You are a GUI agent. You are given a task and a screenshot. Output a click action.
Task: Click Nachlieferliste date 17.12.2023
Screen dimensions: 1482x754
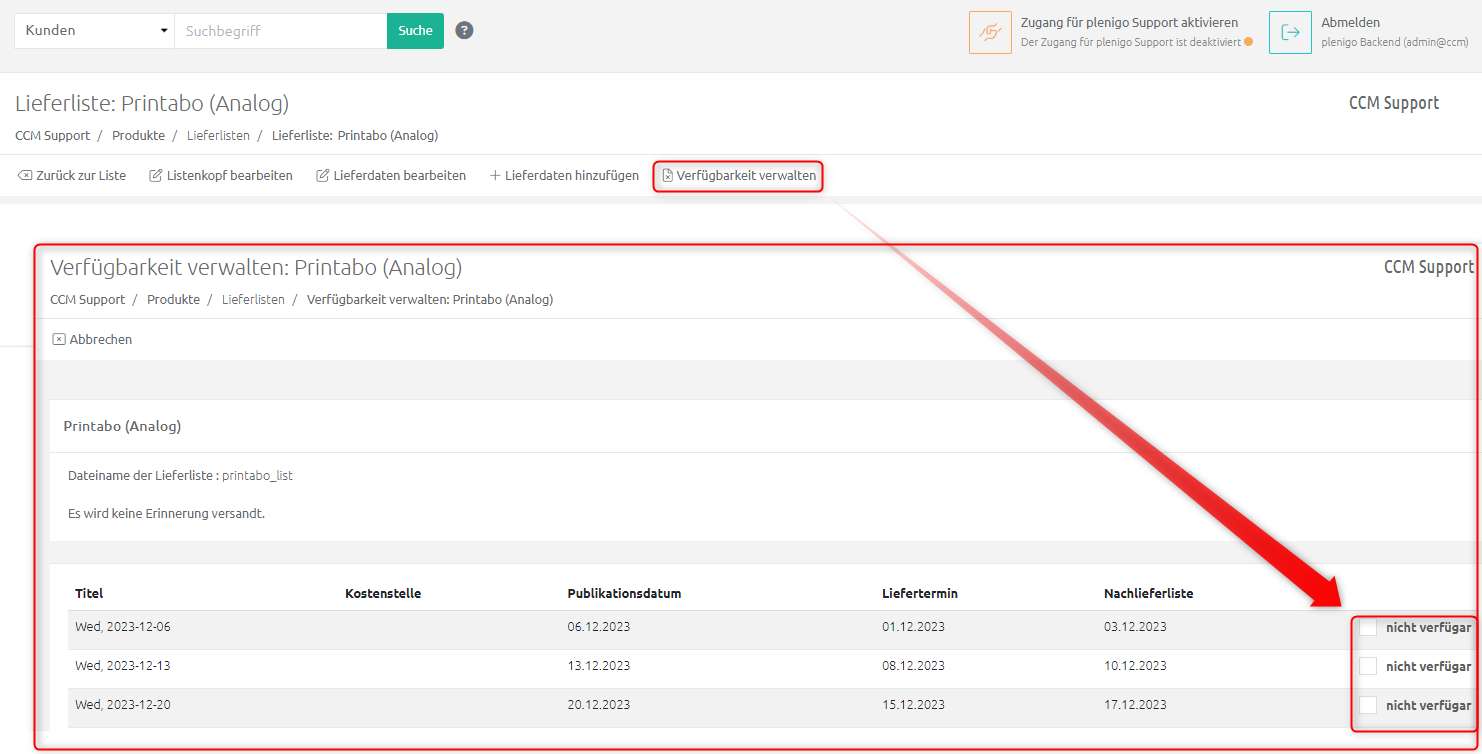[1135, 705]
